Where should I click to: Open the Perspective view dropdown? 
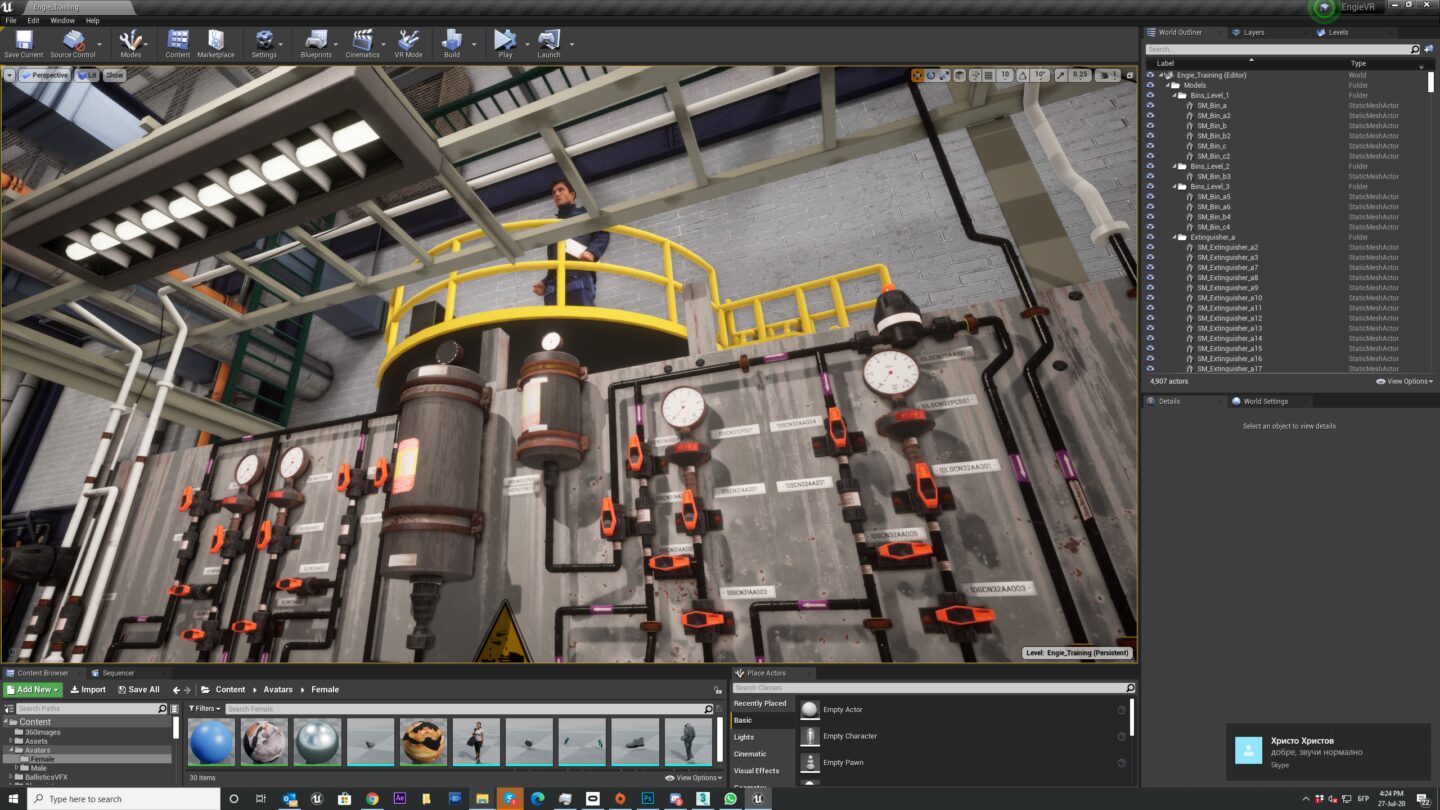tap(45, 75)
